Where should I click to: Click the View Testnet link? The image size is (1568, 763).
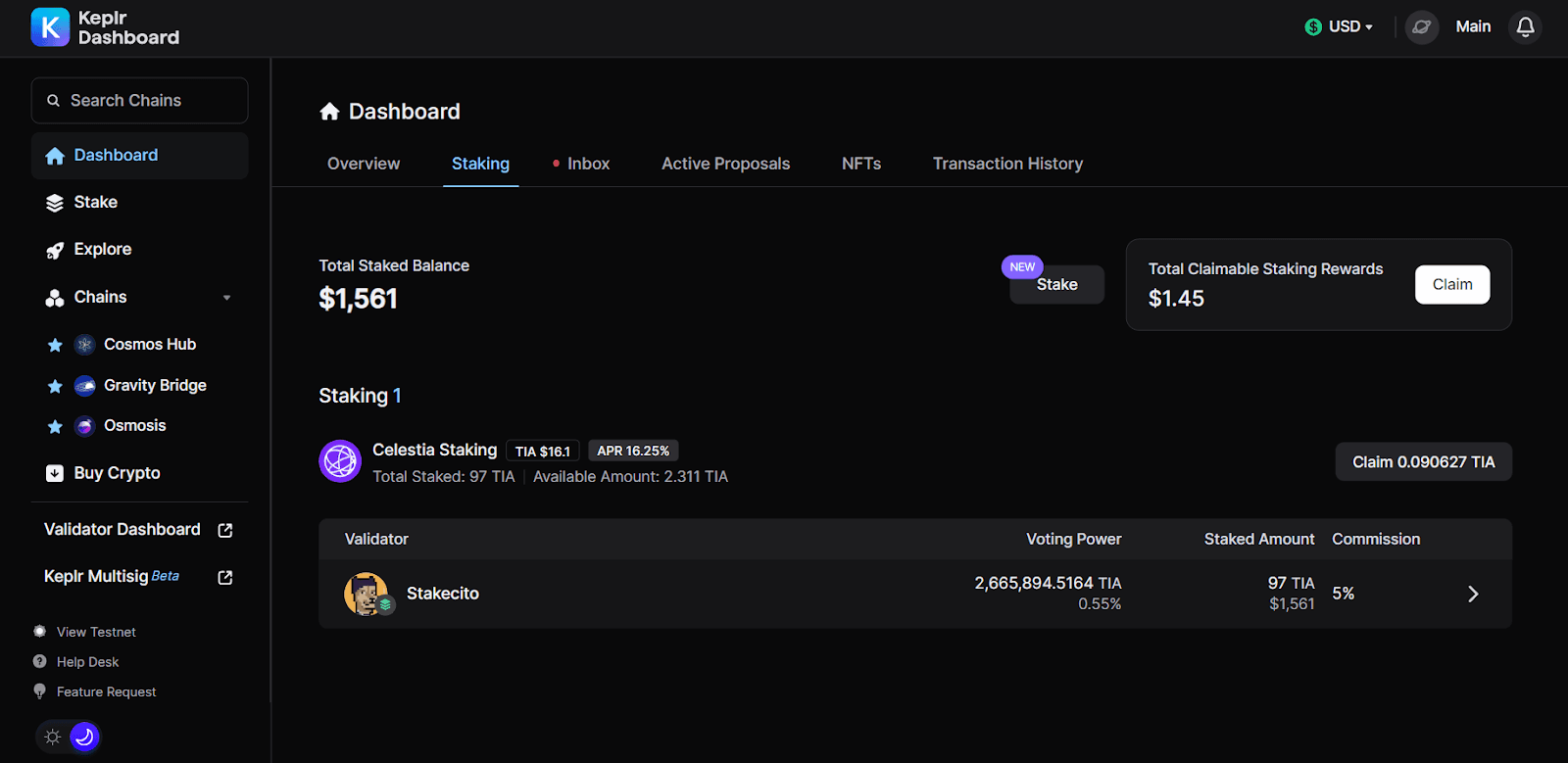pos(96,632)
